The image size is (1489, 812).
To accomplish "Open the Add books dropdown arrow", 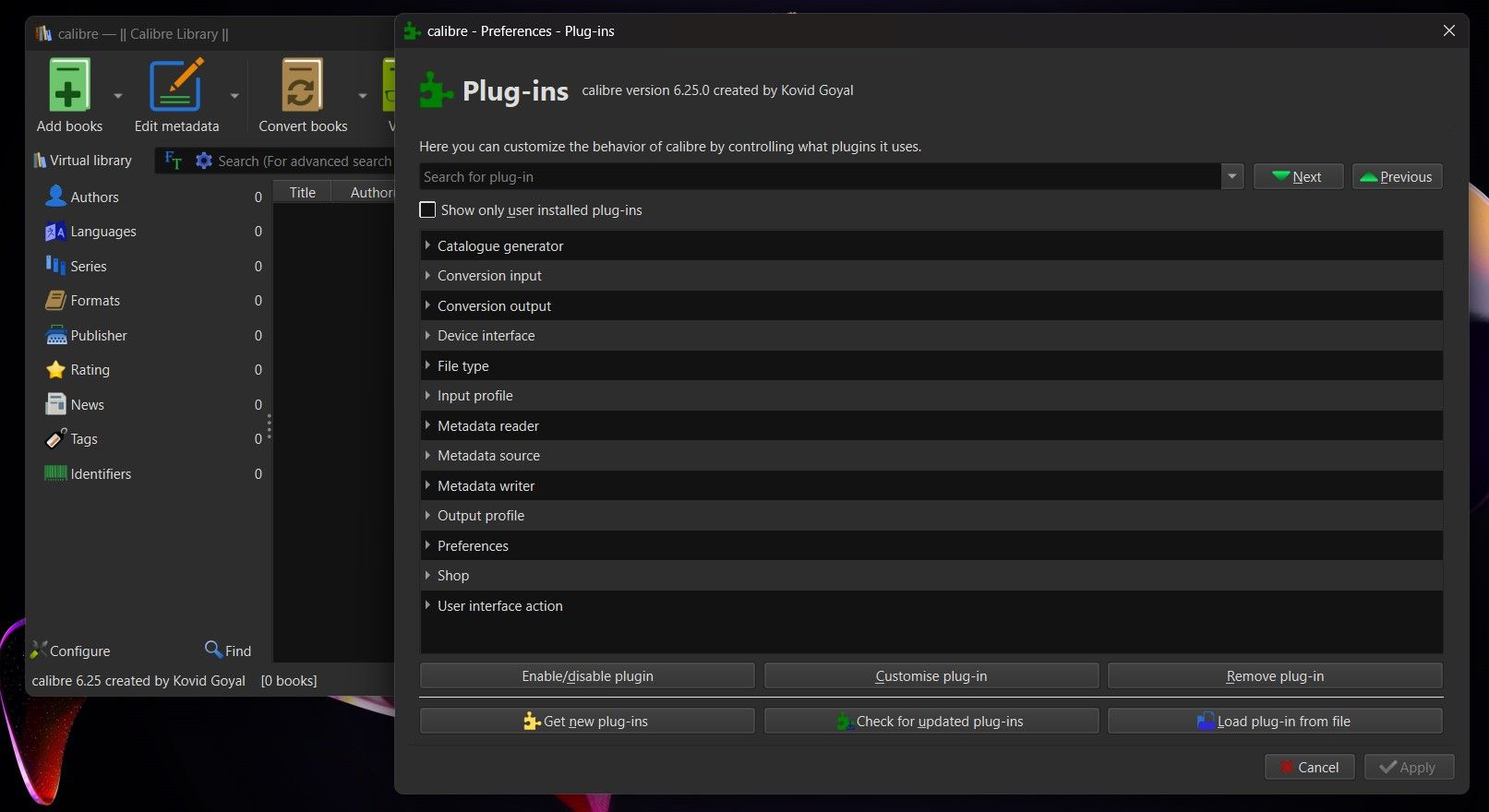I will click(x=118, y=96).
